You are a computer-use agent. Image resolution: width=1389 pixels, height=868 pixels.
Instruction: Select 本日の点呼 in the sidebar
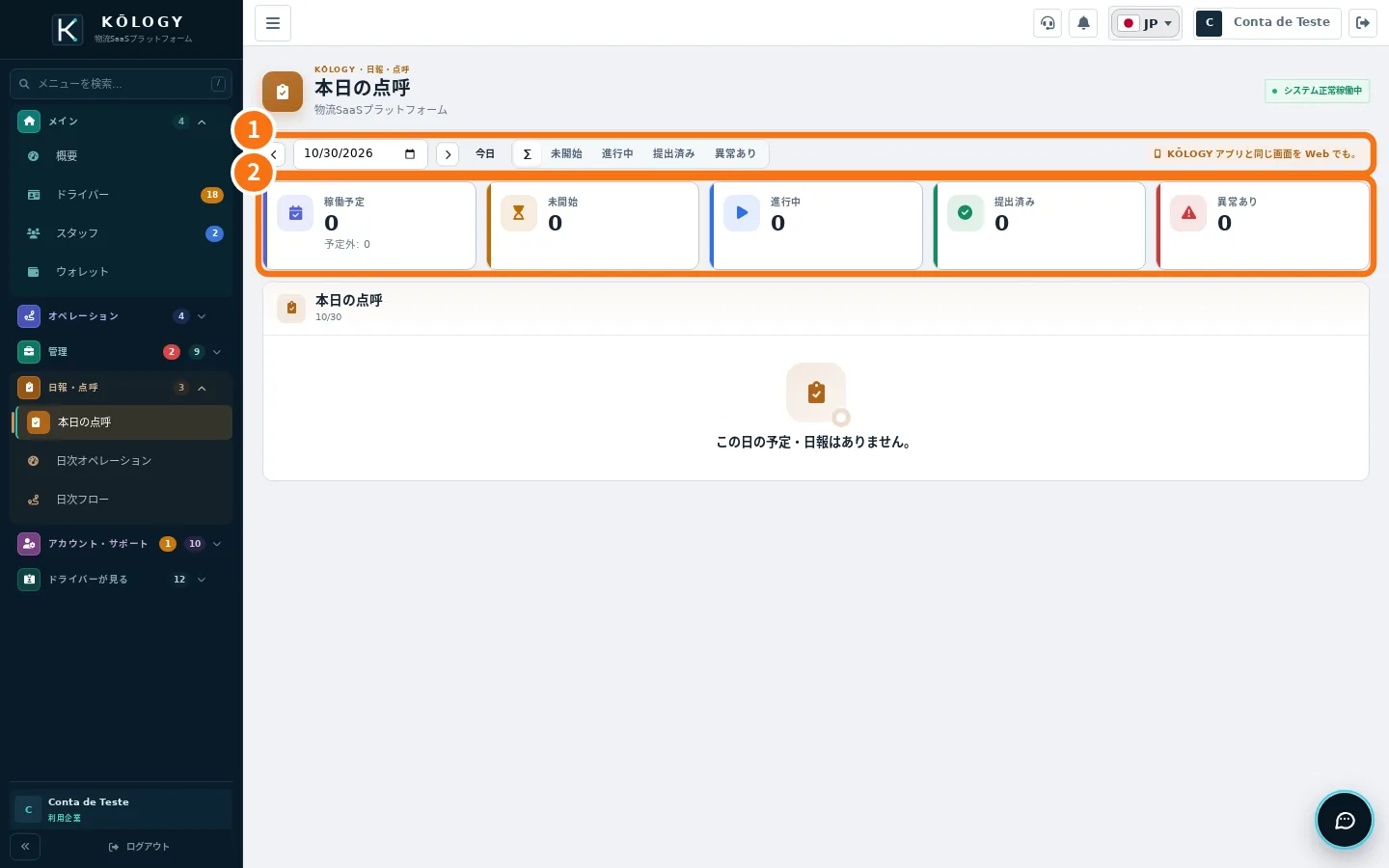(123, 422)
